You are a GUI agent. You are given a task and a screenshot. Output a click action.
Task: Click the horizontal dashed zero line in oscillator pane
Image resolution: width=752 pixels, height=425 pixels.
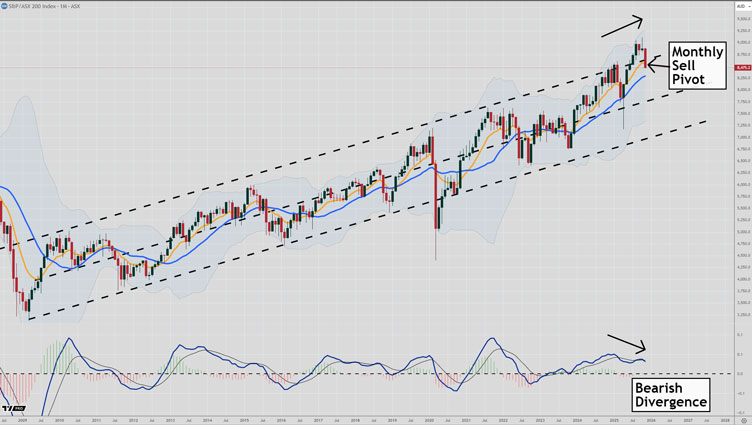pyautogui.click(x=300, y=374)
